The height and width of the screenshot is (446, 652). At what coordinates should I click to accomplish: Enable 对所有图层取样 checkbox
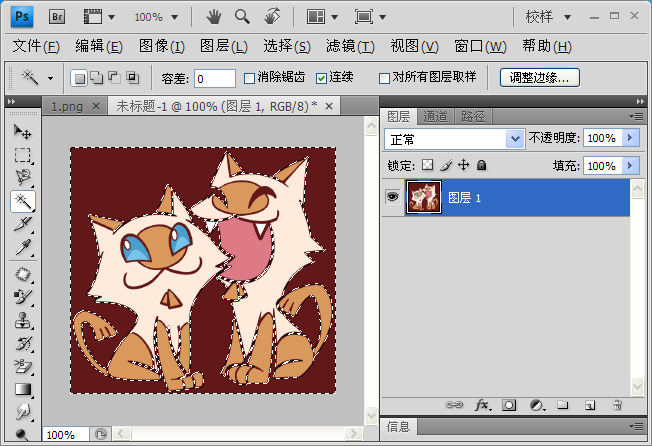point(384,78)
